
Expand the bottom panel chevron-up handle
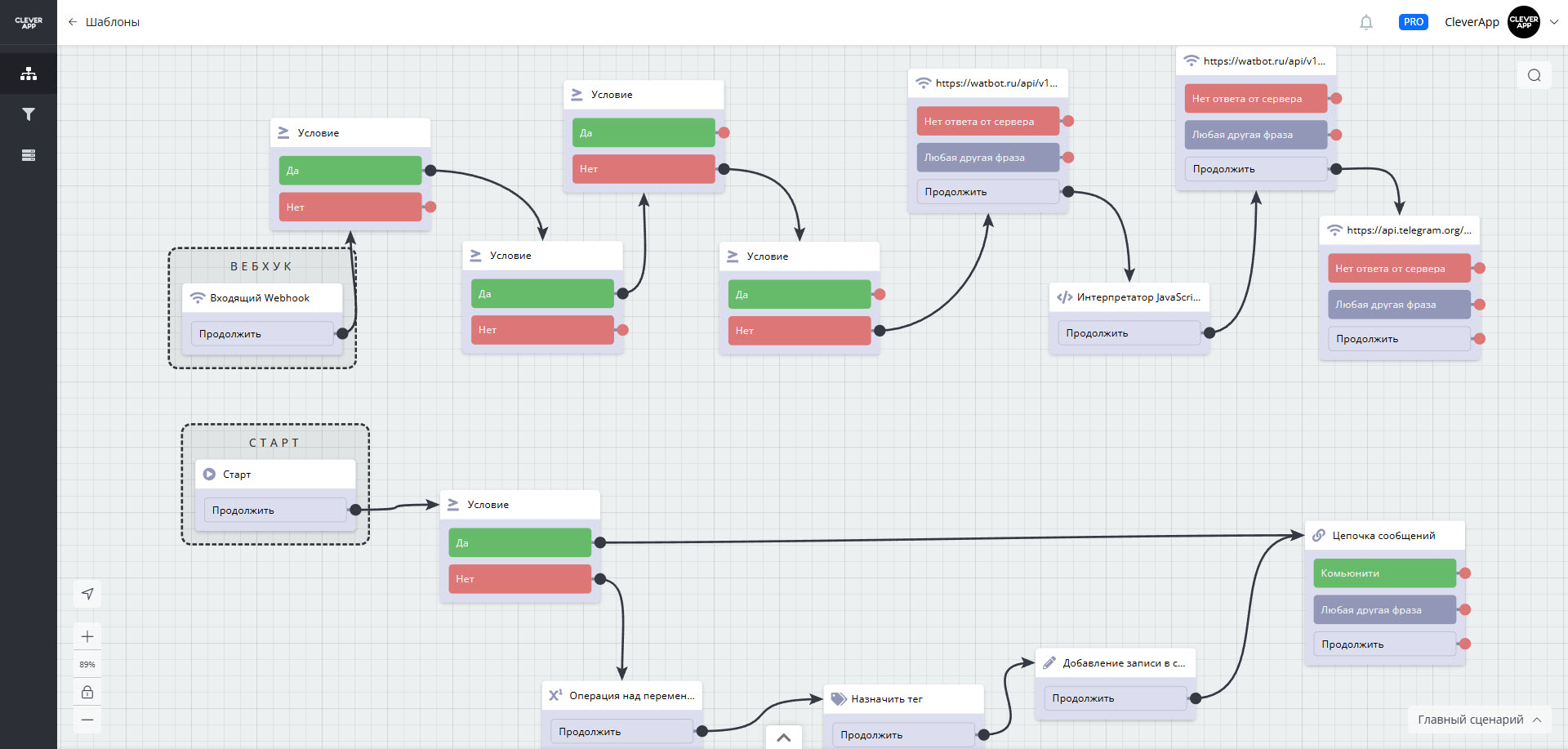coord(783,737)
